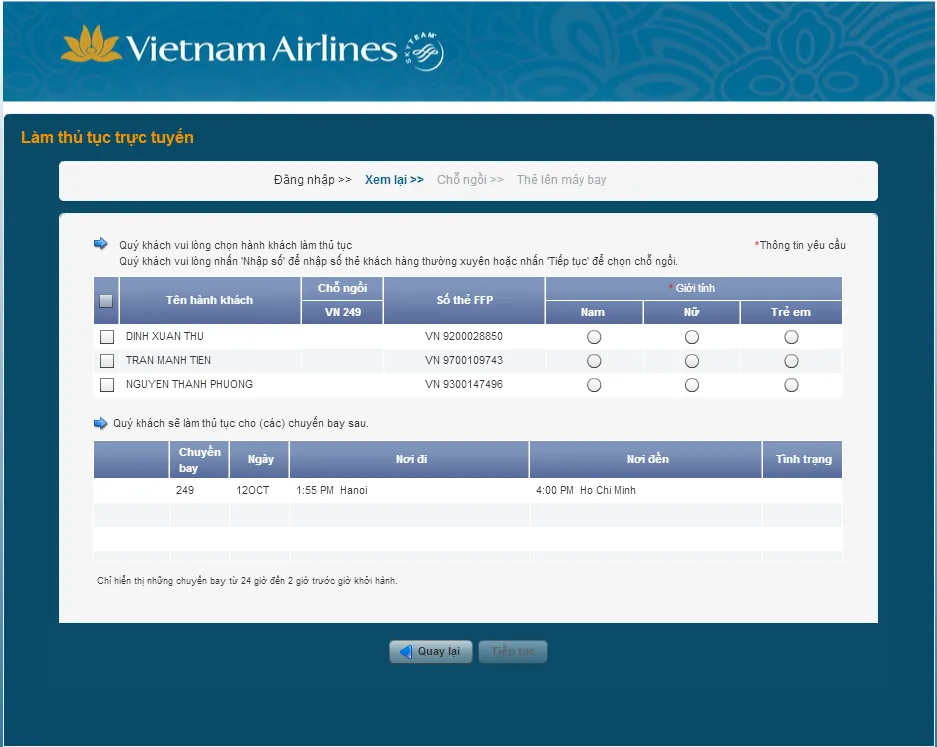937x747 pixels.
Task: Check the box for NGUYEN THANH PHUONG
Action: [107, 385]
